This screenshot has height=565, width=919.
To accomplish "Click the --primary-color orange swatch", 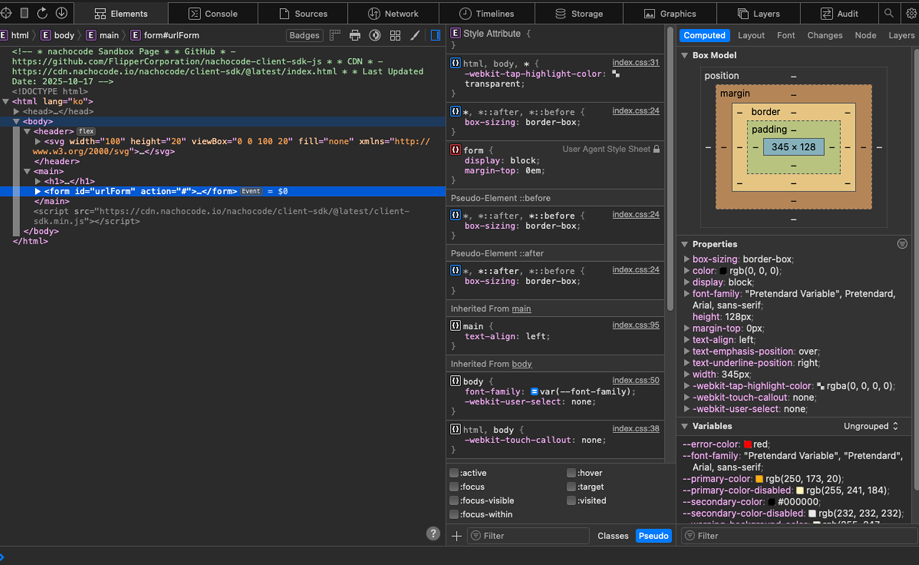I will click(760, 479).
